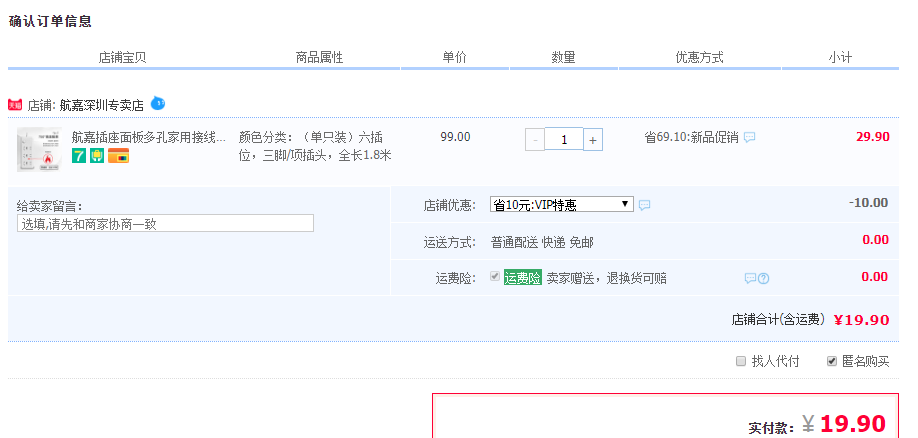
Task: Click the shop total ¥19.90
Action: coord(861,320)
